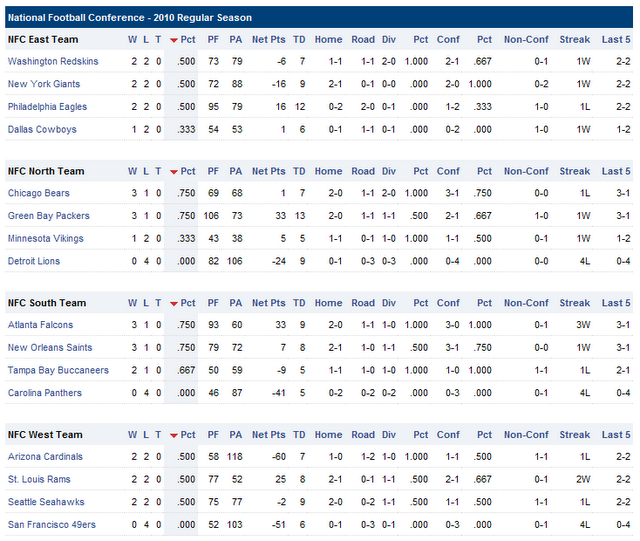Select the San Francisco 49ers link
The image size is (640, 541).
[x=51, y=525]
